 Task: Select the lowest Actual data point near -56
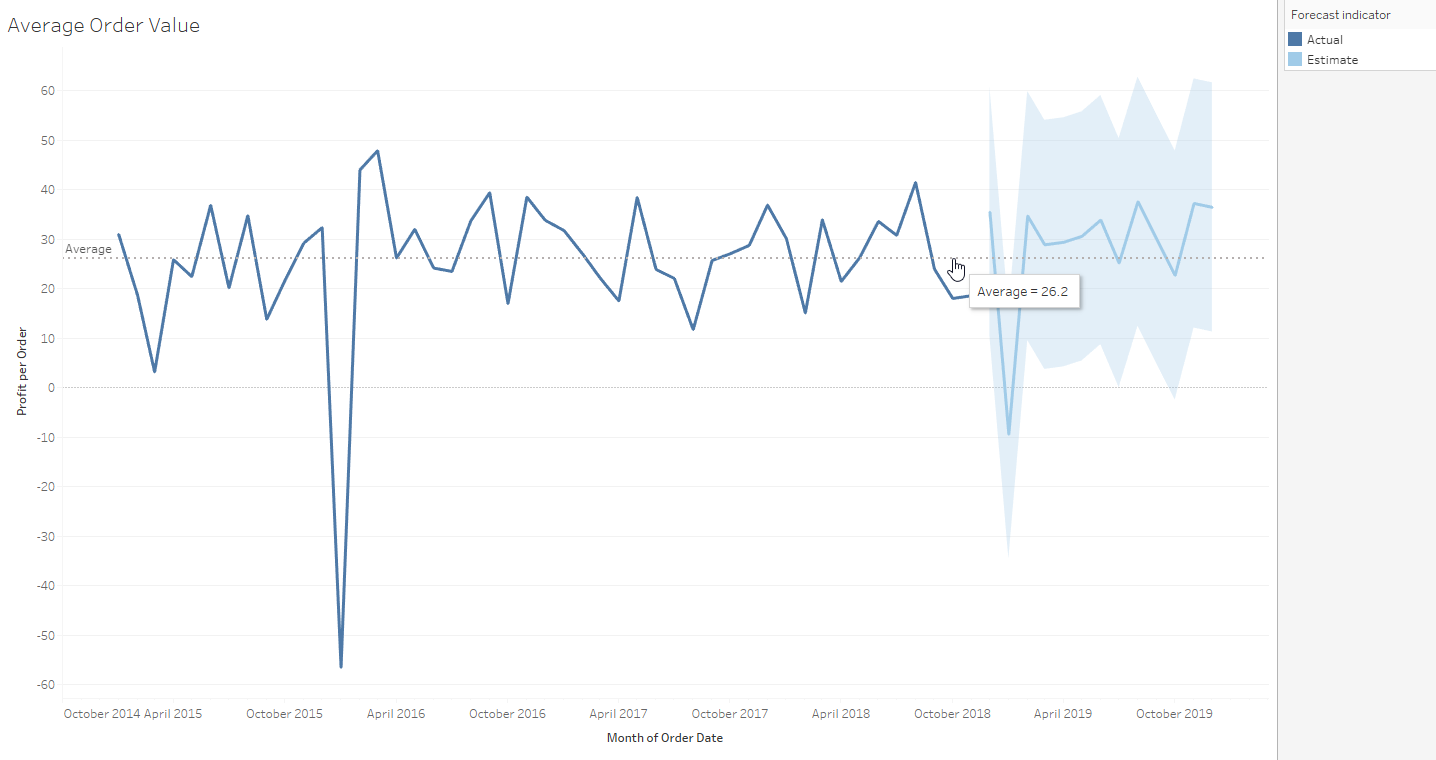[341, 666]
